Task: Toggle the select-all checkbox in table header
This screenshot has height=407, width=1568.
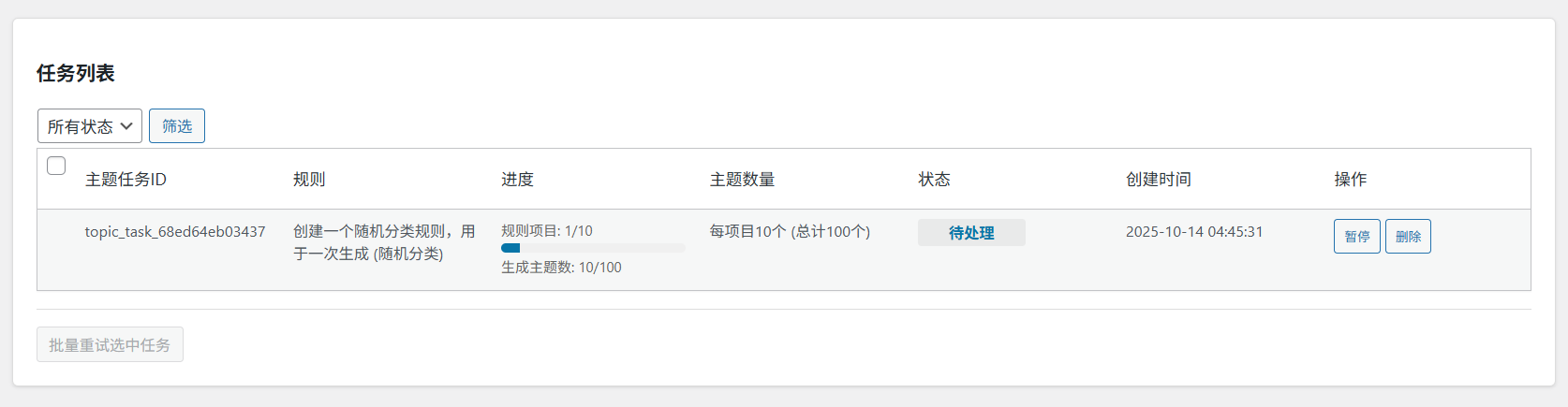Action: [x=56, y=166]
